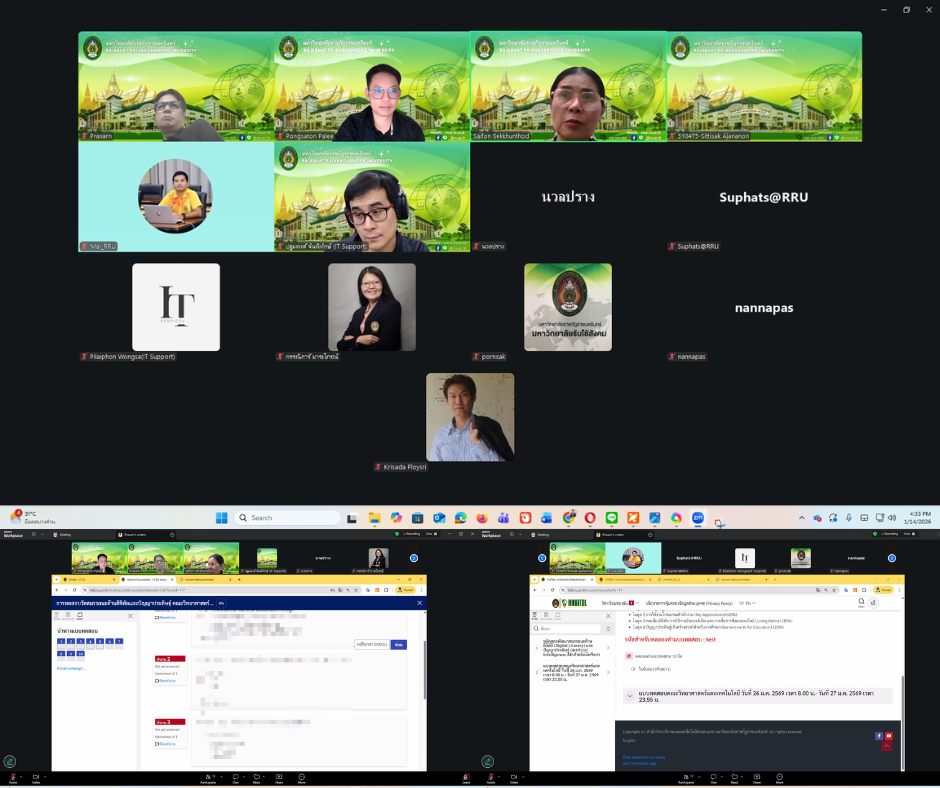This screenshot has height=788, width=940.
Task: Click the Windows Start button
Action: tap(220, 518)
